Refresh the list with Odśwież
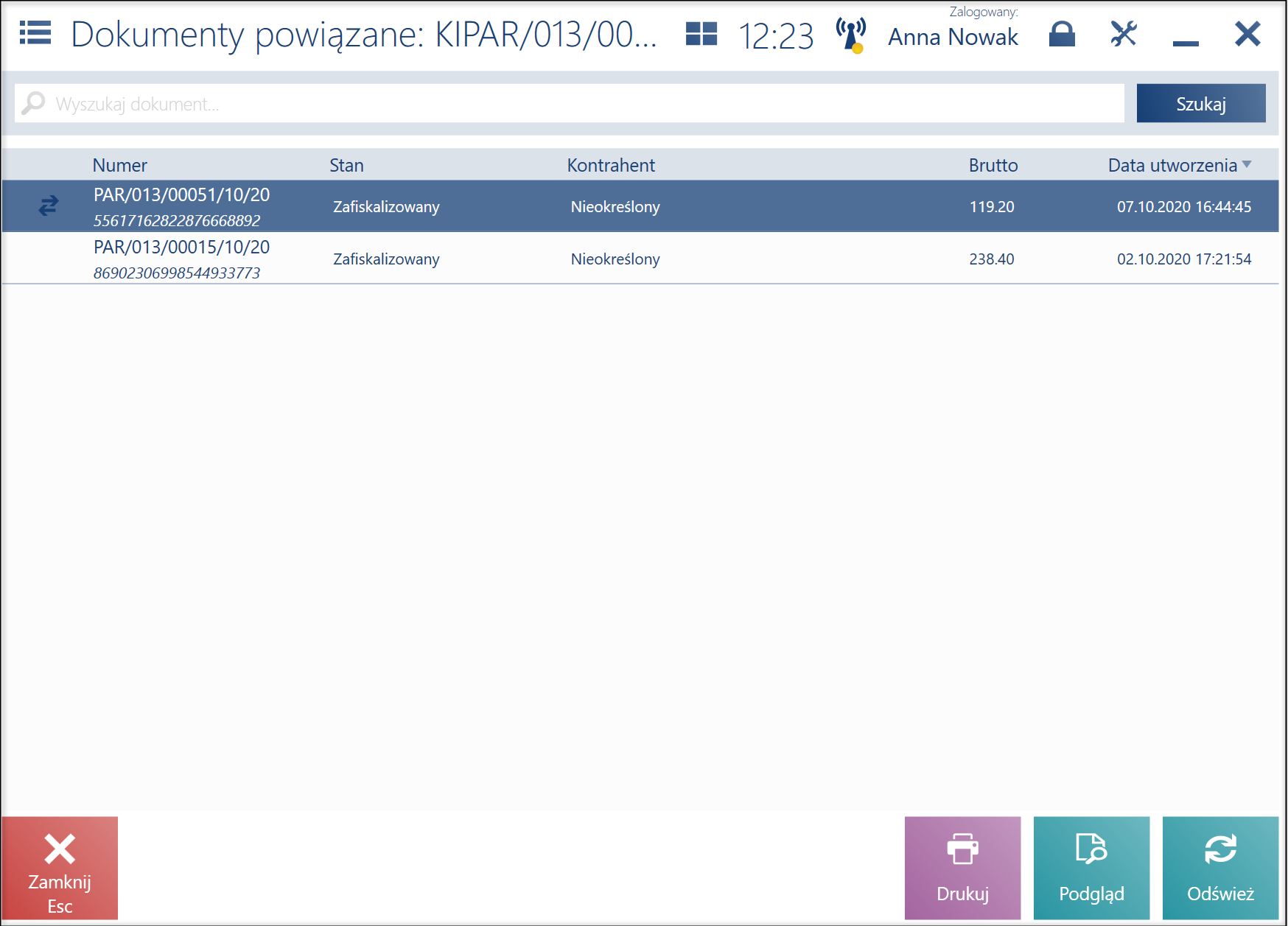Screen dimensions: 1288x926 pos(1220,868)
